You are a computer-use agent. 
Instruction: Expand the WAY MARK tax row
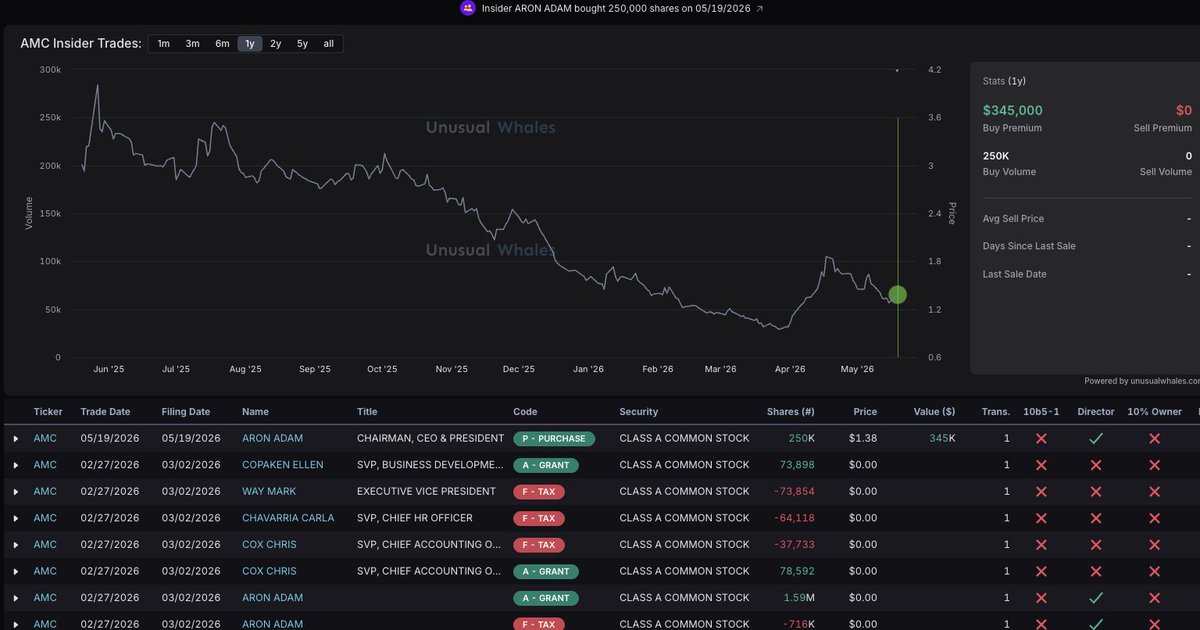click(x=16, y=491)
